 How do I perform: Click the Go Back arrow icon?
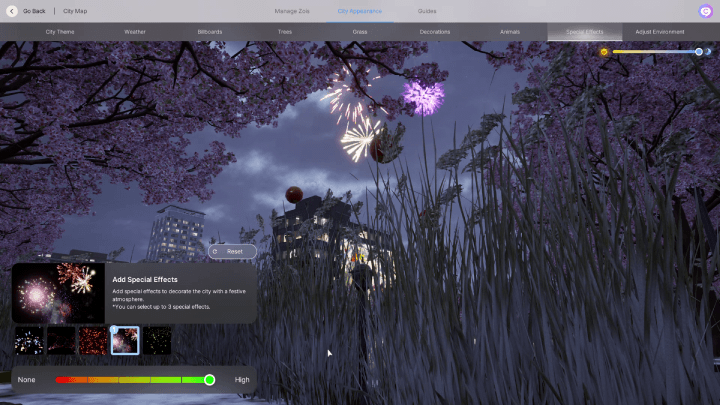coord(12,10)
